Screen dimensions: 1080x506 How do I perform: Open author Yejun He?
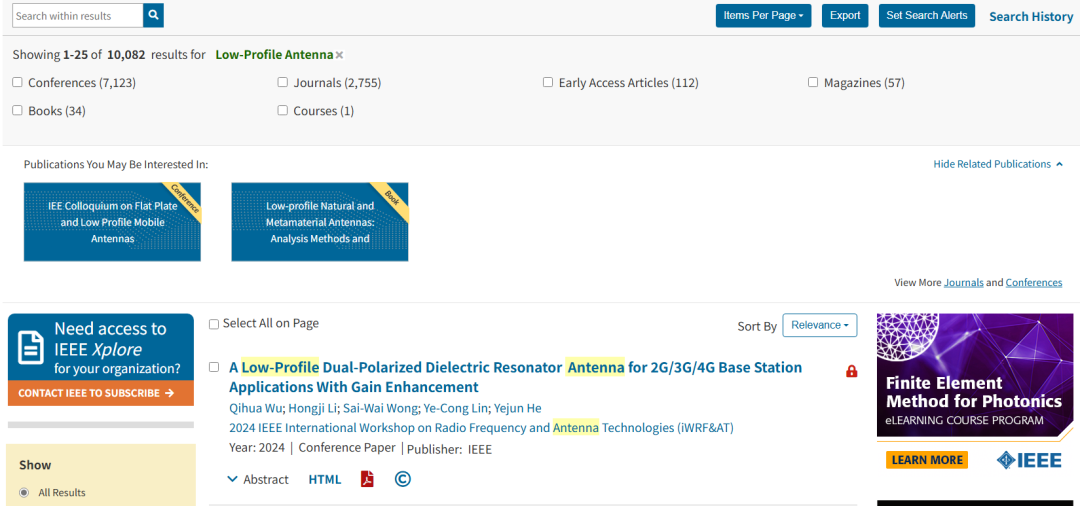click(x=517, y=408)
